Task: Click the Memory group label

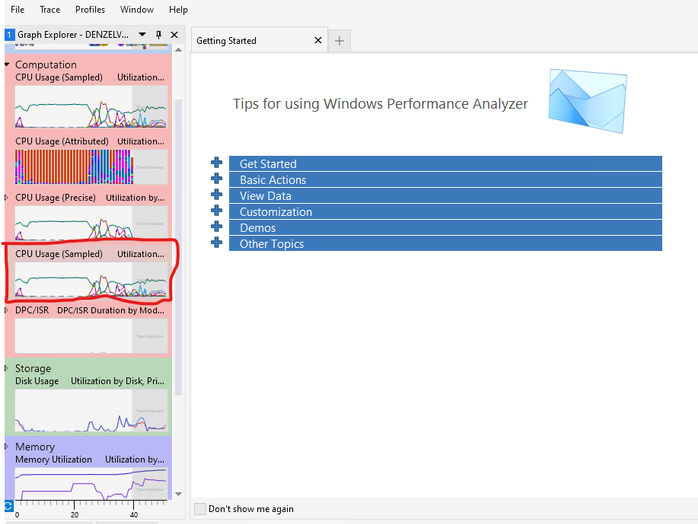Action: tap(35, 447)
